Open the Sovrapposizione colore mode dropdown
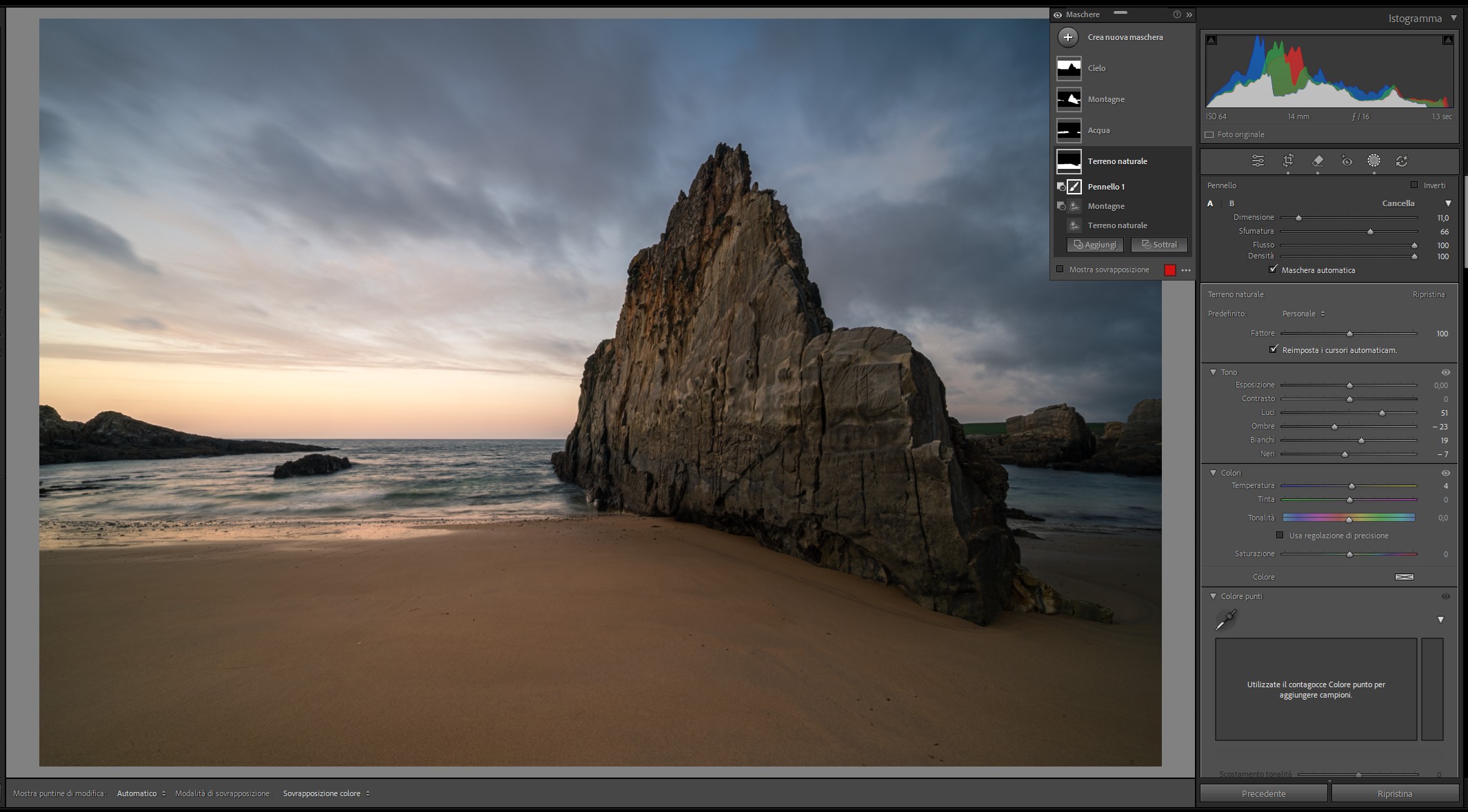The width and height of the screenshot is (1468, 812). [326, 793]
